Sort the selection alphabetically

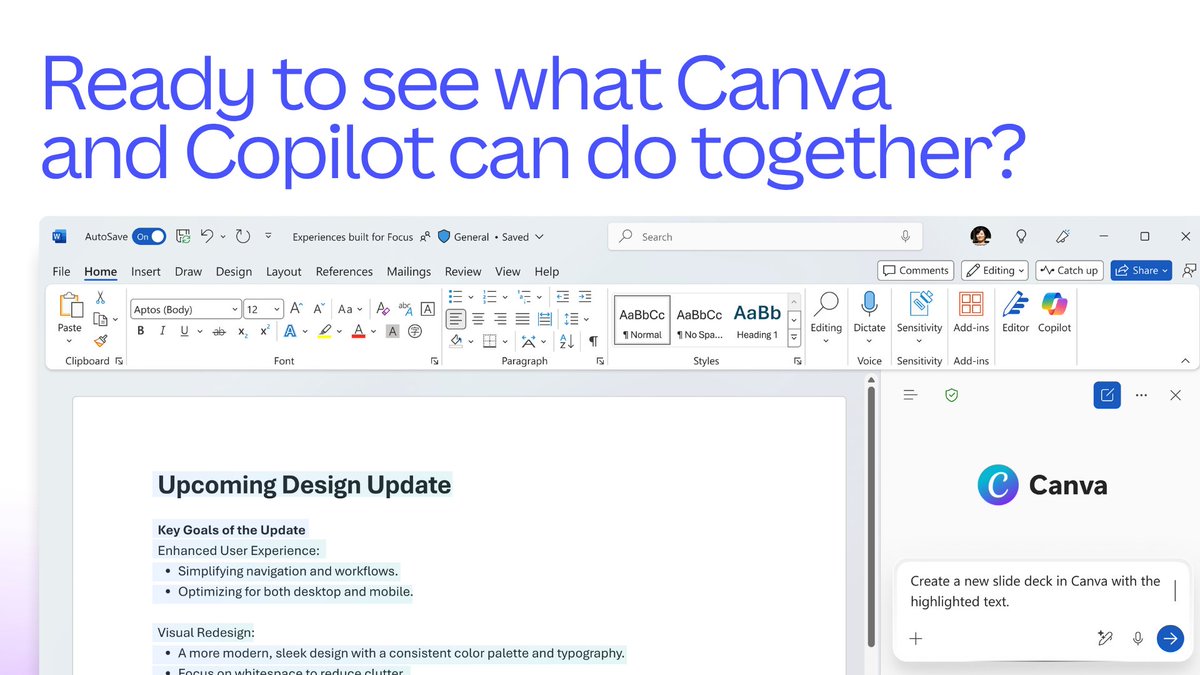click(567, 341)
